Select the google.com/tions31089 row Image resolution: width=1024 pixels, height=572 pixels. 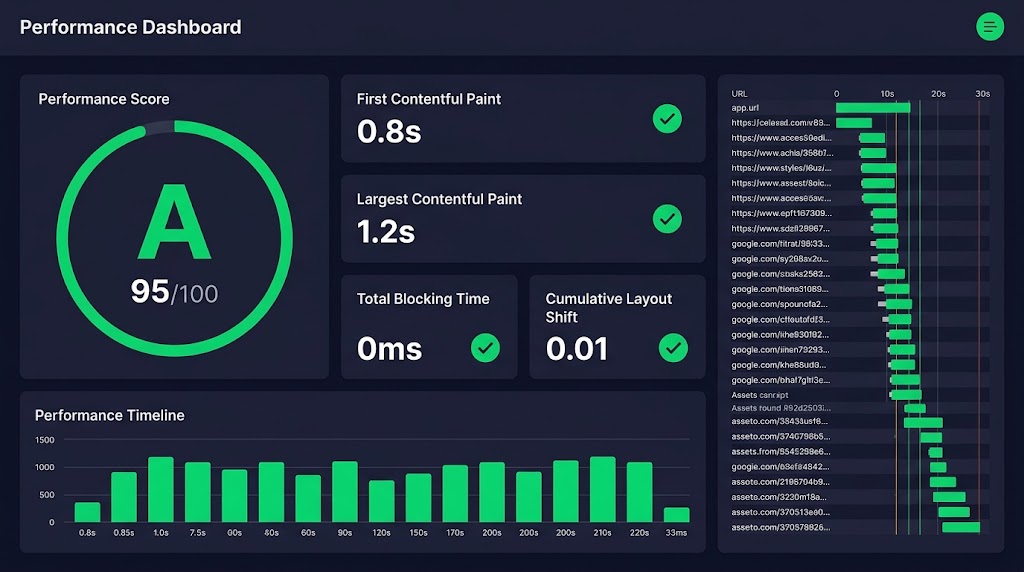(860, 289)
